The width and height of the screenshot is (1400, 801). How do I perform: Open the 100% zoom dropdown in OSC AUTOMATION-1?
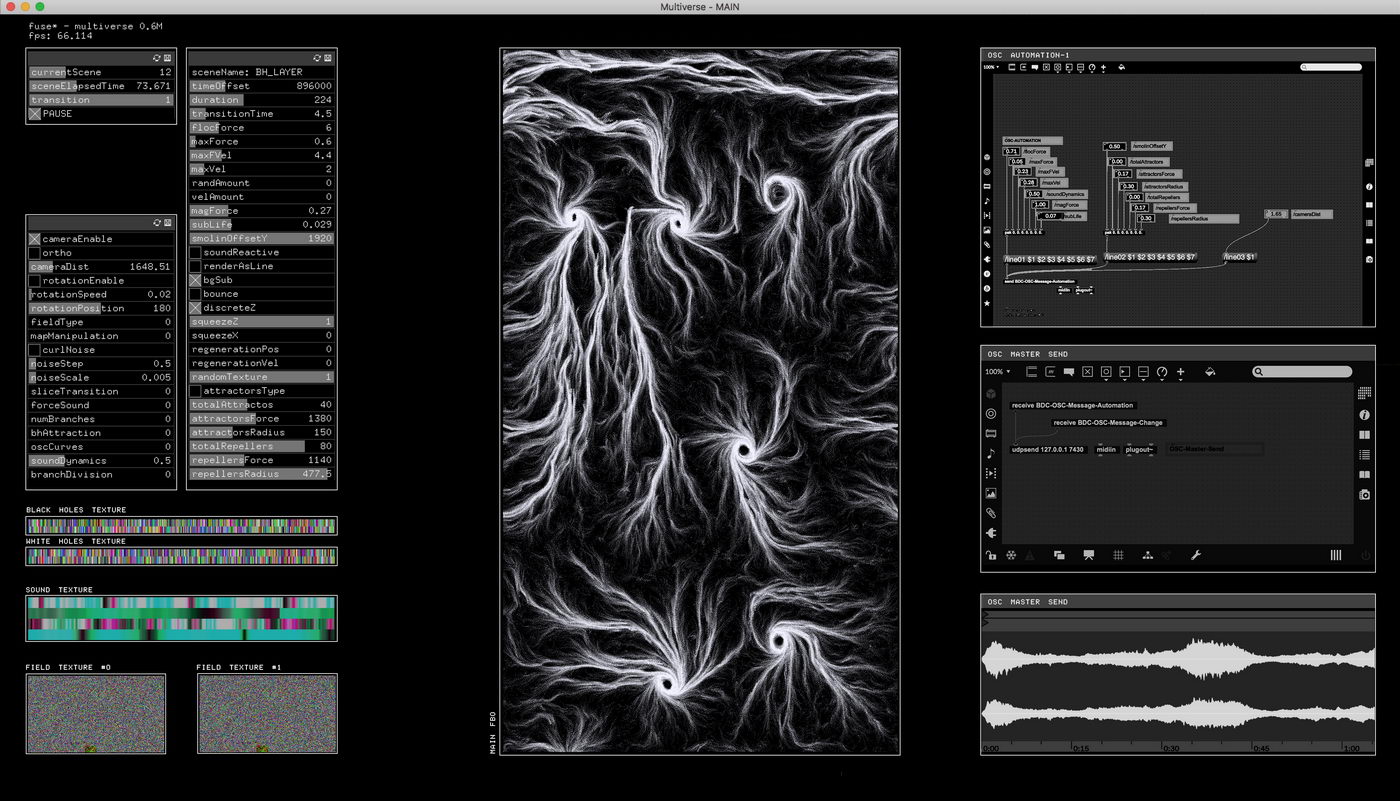pos(990,67)
